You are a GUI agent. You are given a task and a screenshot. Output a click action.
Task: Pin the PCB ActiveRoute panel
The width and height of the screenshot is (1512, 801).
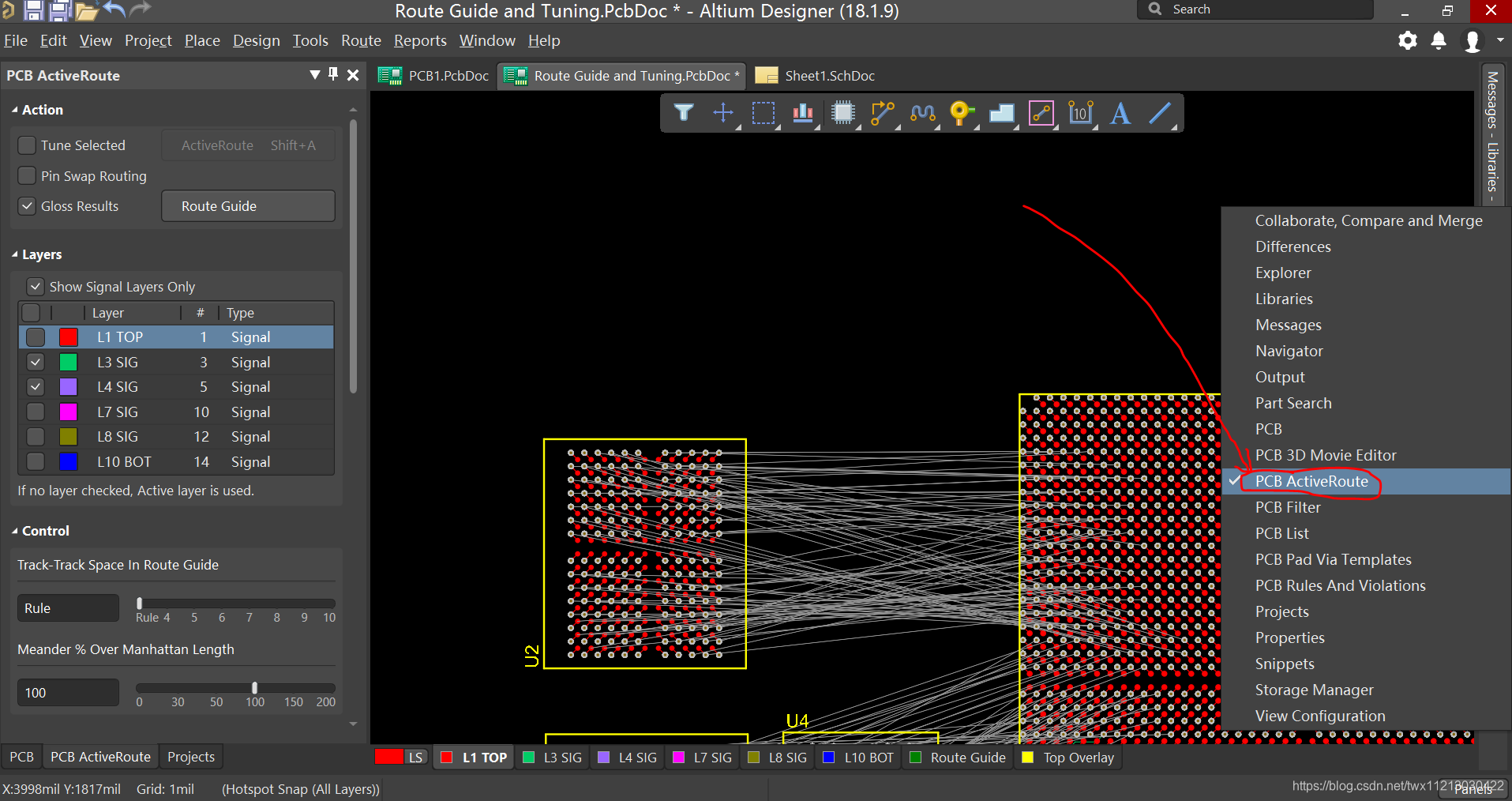333,74
